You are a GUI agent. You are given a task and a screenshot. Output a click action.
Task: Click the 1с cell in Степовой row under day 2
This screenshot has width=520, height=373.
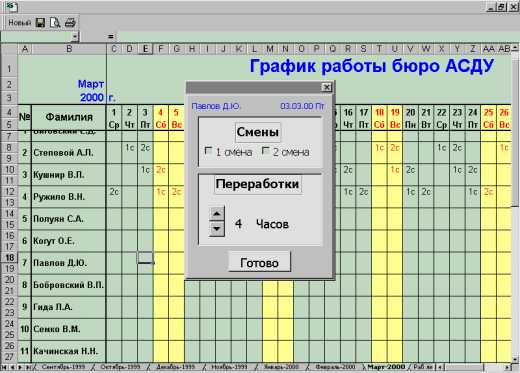tap(130, 148)
